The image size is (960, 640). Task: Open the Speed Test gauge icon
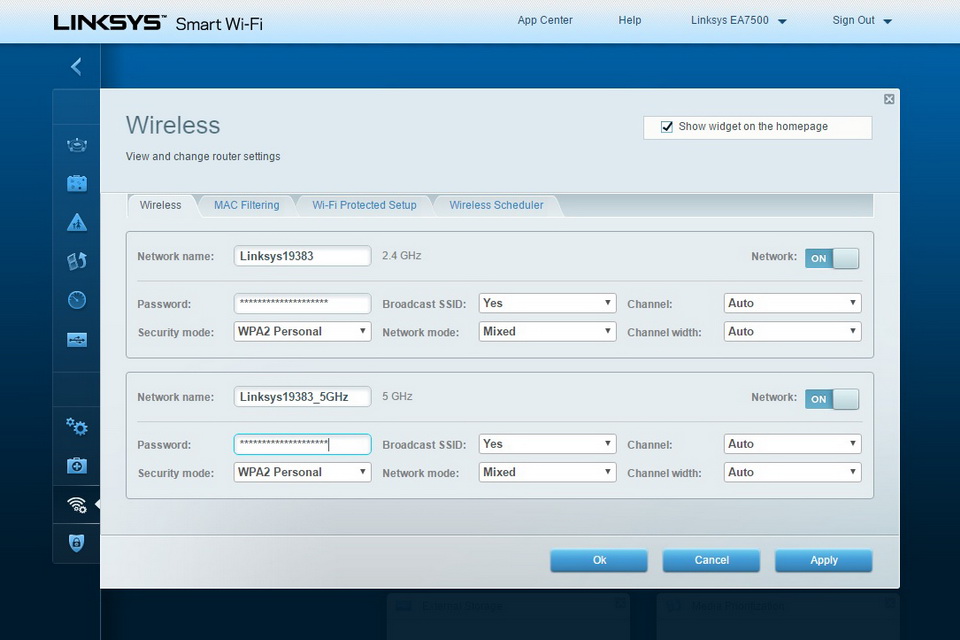(77, 300)
